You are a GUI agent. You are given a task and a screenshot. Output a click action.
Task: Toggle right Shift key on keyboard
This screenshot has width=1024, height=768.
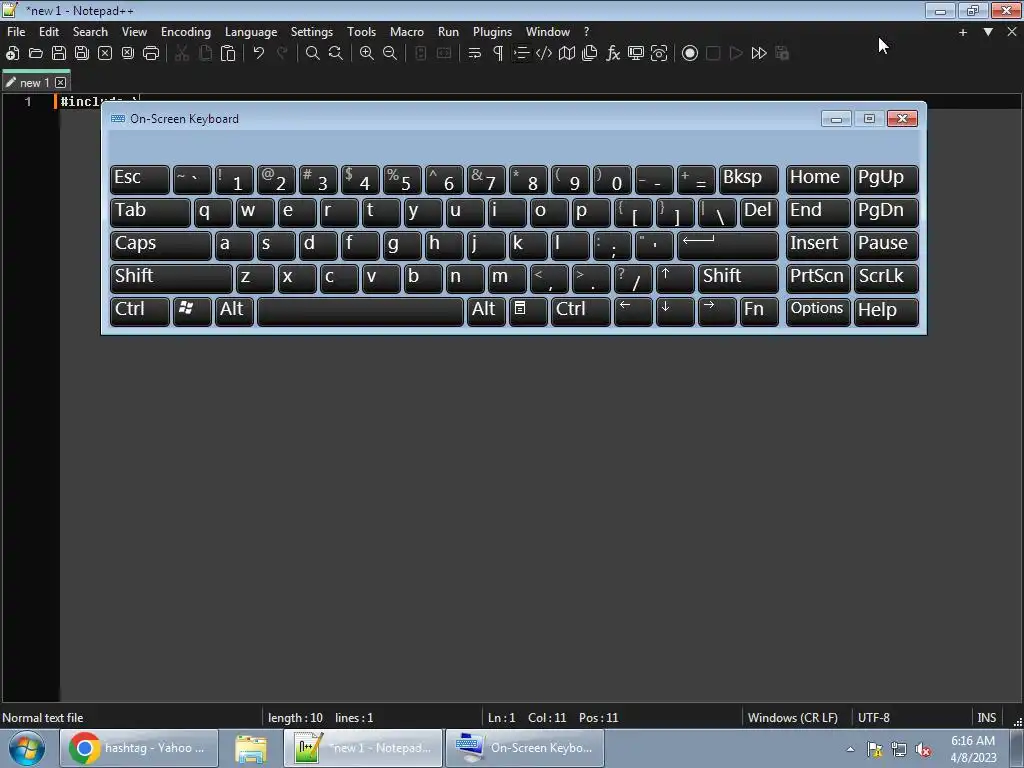(x=738, y=278)
